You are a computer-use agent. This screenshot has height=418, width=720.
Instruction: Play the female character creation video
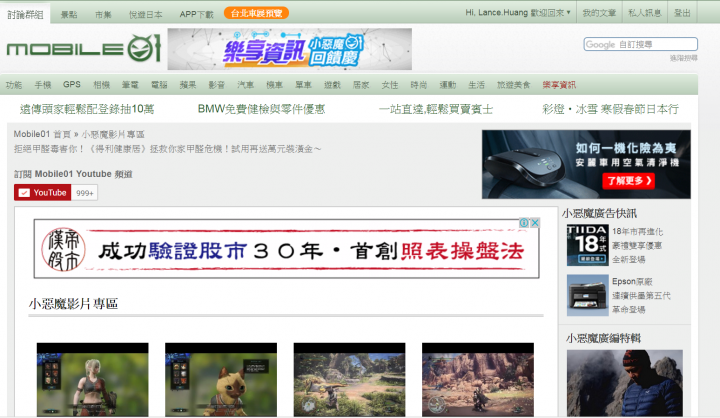point(93,380)
